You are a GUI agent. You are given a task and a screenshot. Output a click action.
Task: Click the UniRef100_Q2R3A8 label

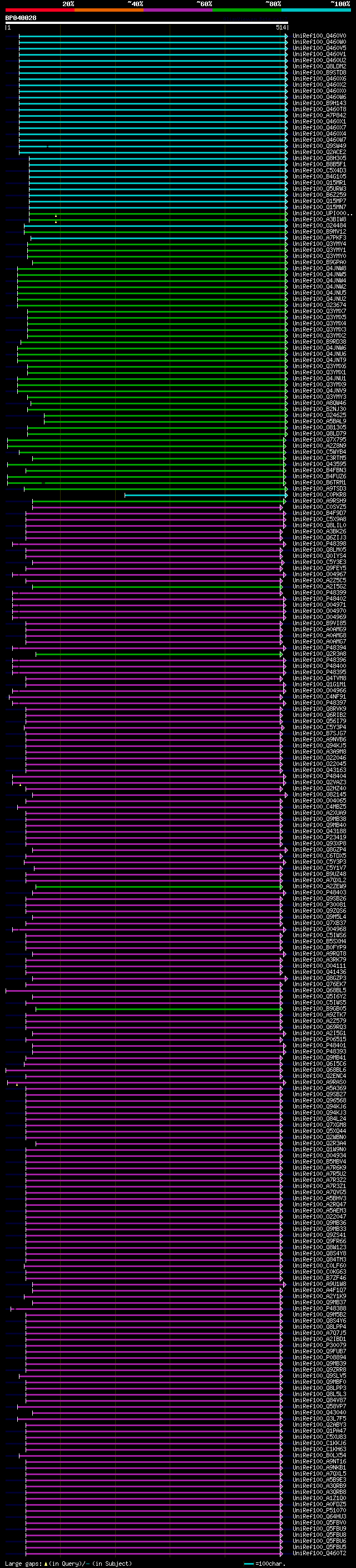click(319, 654)
